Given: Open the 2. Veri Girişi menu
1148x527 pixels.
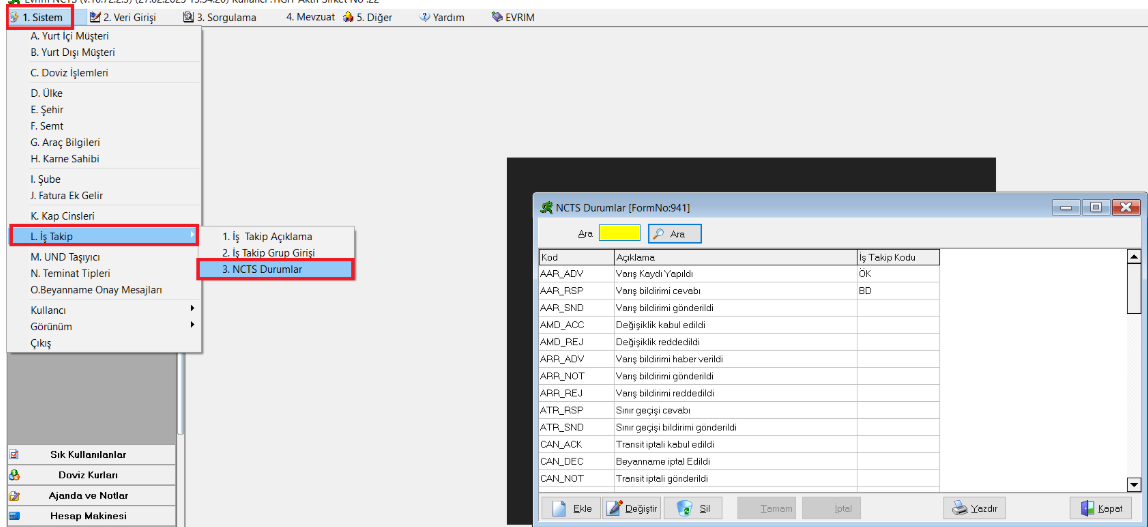Looking at the screenshot, I should [122, 17].
